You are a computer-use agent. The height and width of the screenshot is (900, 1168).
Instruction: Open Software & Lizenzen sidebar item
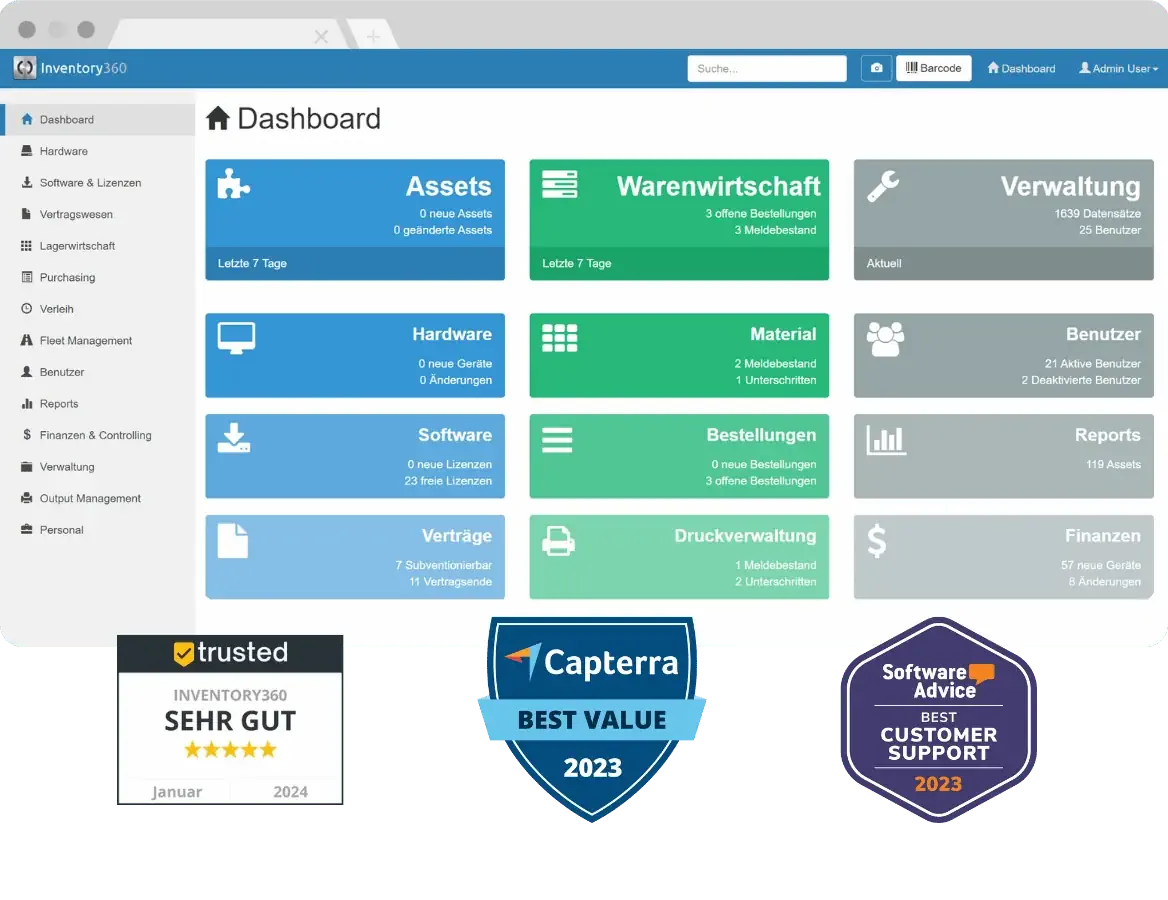click(x=90, y=183)
